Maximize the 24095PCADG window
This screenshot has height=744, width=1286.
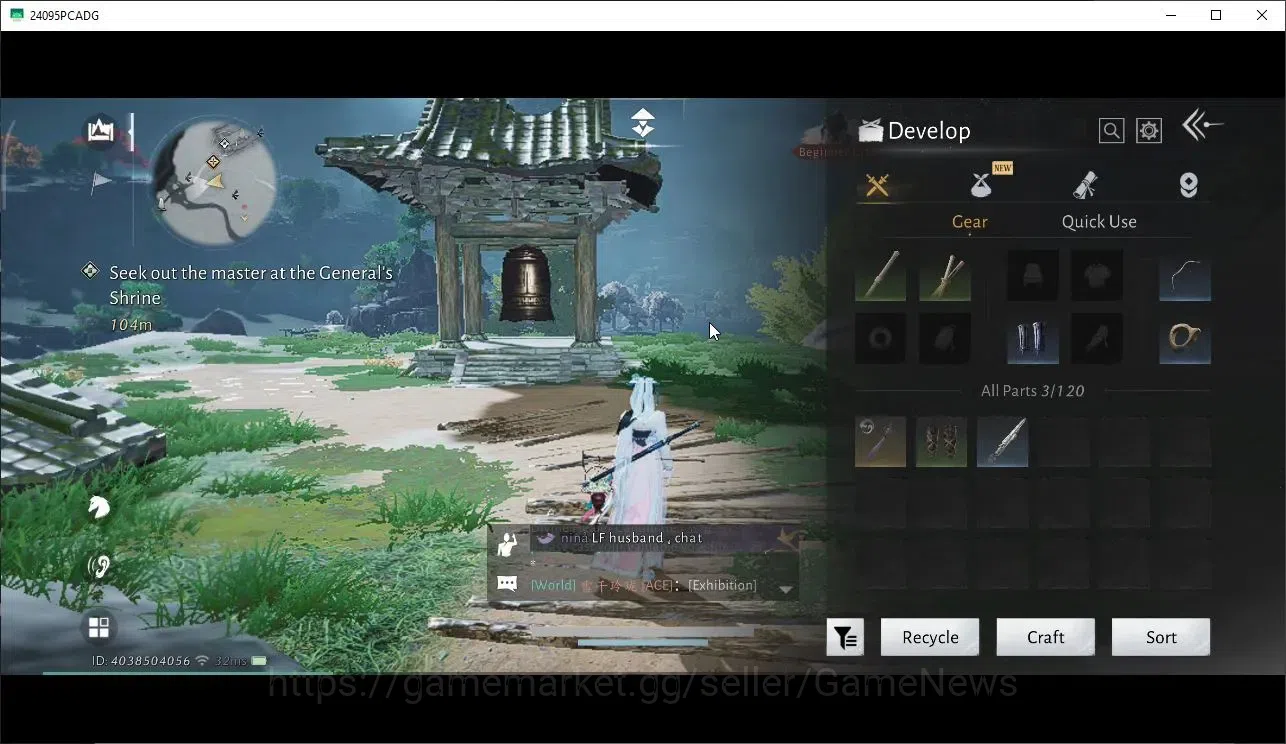[x=1216, y=15]
